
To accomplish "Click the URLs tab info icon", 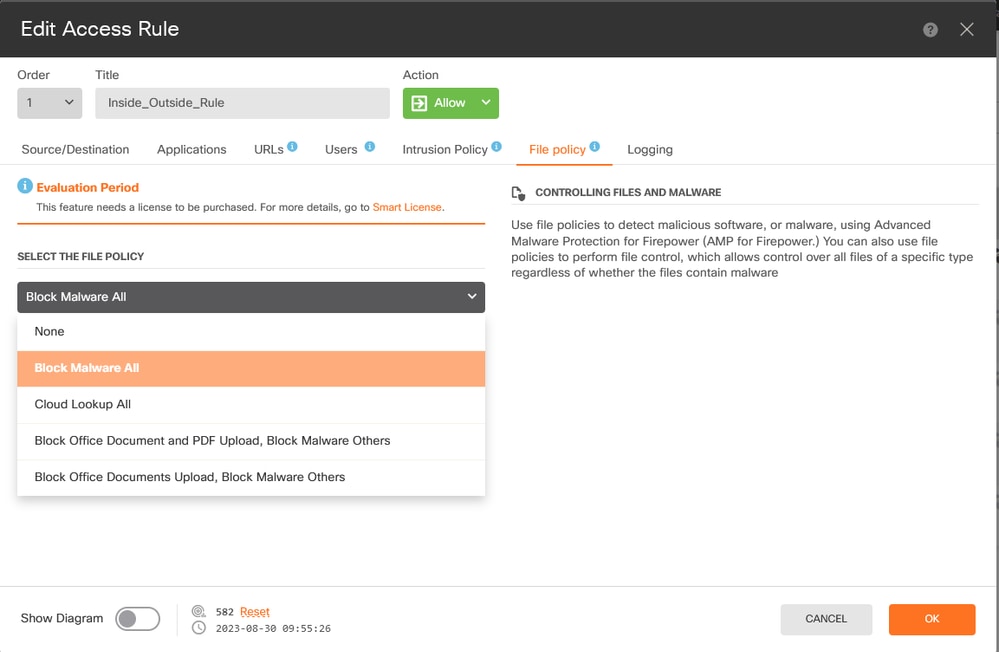I will point(292,147).
